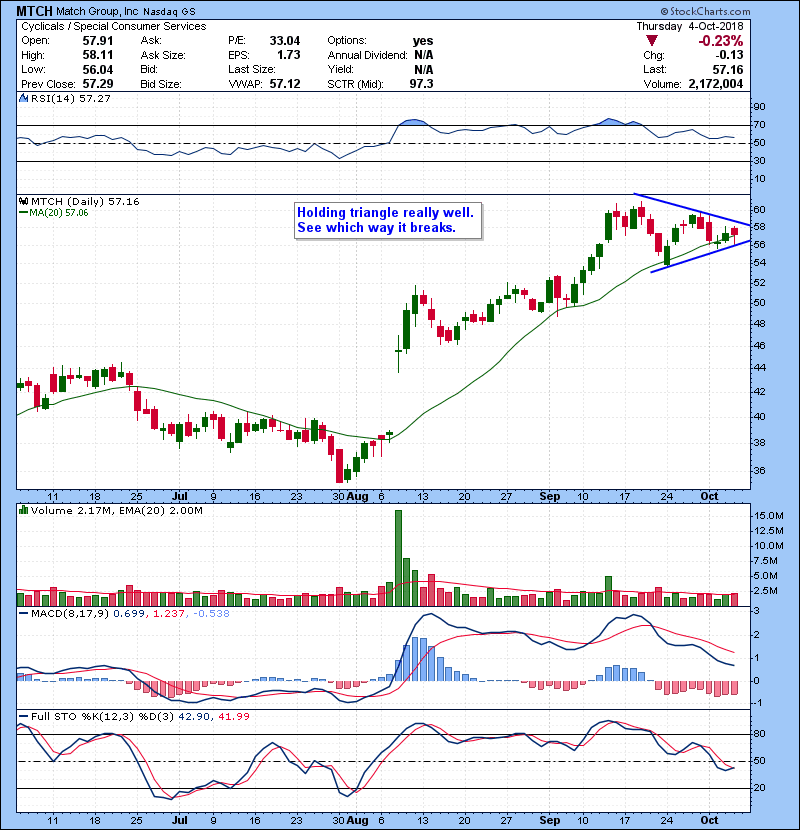
Task: Click the SCTR (Mid) value 97.3
Action: [x=421, y=84]
